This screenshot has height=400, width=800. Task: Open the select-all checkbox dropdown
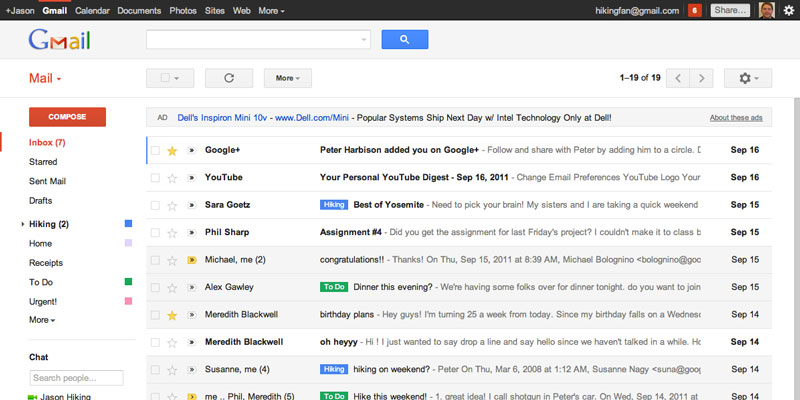[x=170, y=78]
